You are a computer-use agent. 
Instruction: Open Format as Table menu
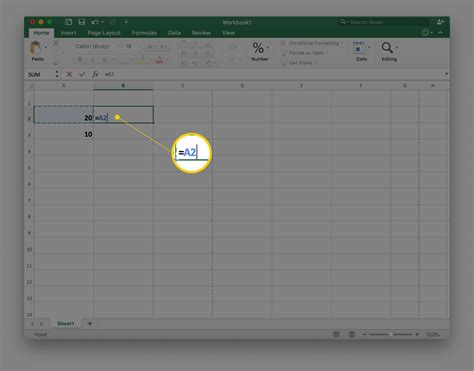click(x=304, y=53)
